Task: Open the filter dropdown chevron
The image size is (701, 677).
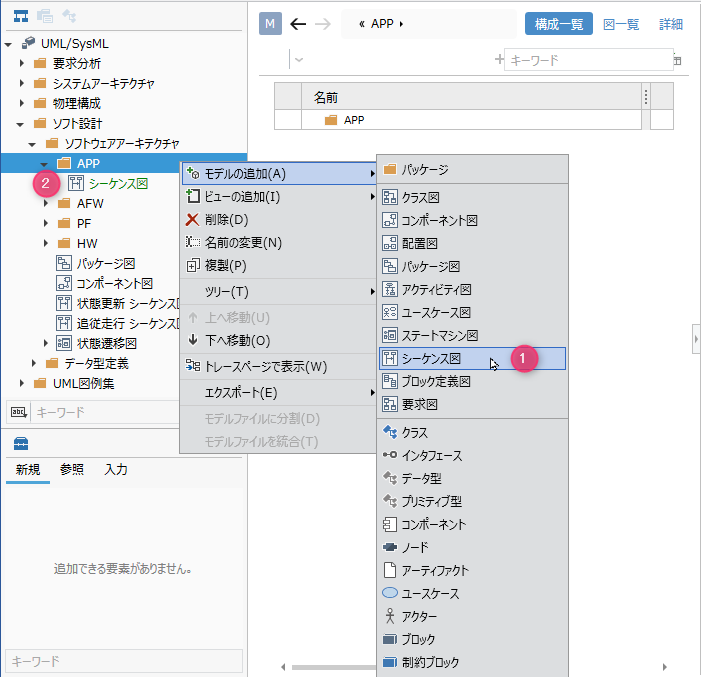Action: [299, 60]
